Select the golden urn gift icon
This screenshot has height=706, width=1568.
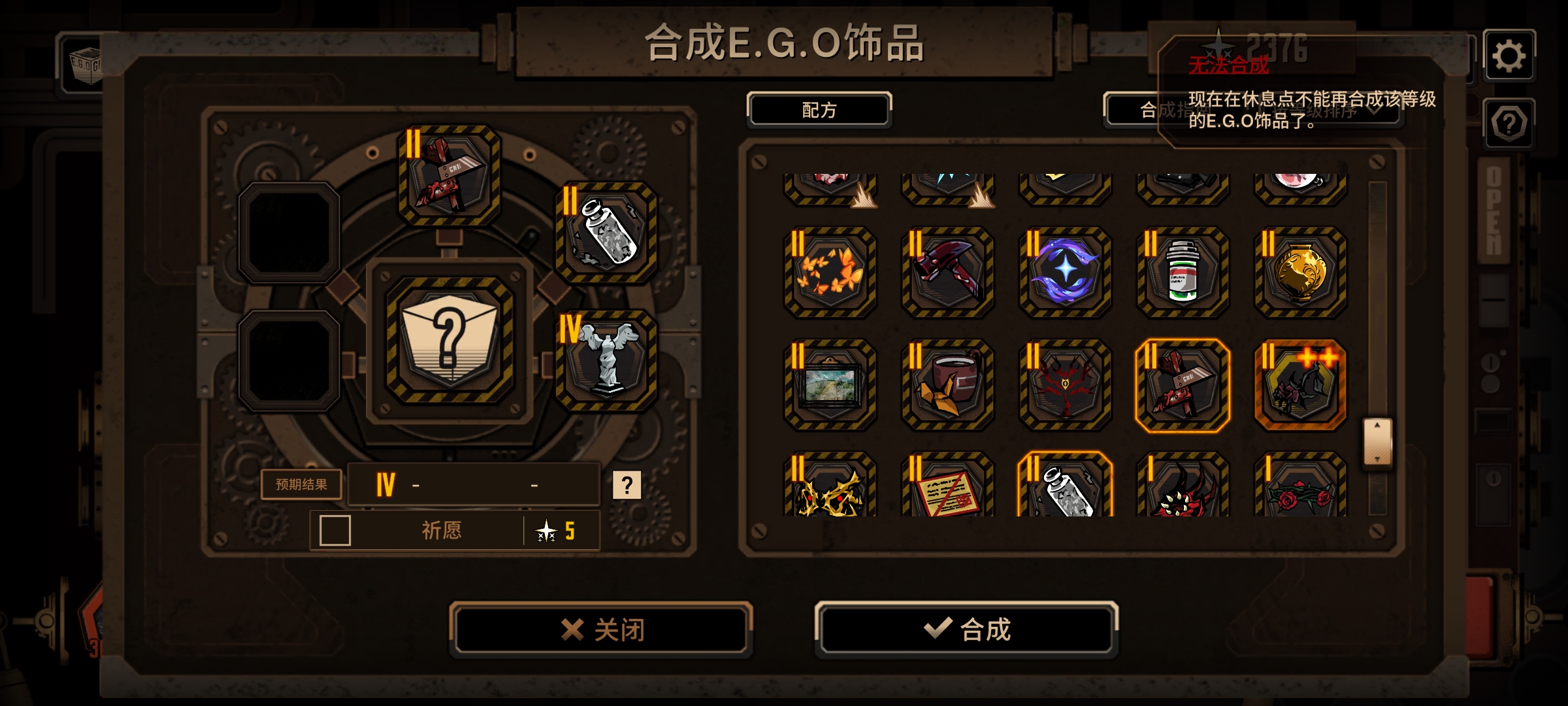pyautogui.click(x=1300, y=272)
